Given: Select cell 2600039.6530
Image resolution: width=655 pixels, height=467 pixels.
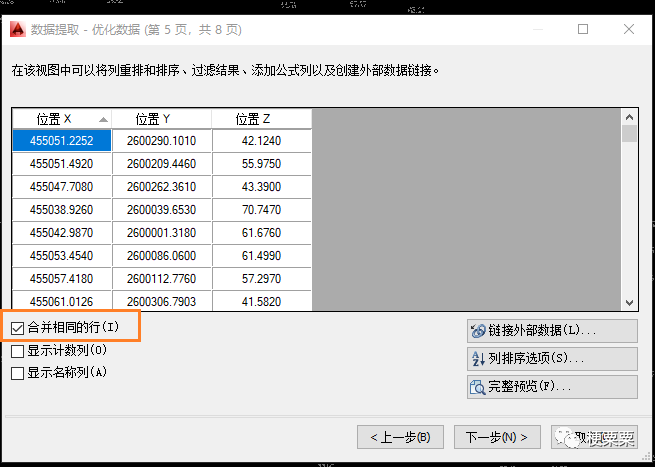Looking at the screenshot, I should 162,210.
